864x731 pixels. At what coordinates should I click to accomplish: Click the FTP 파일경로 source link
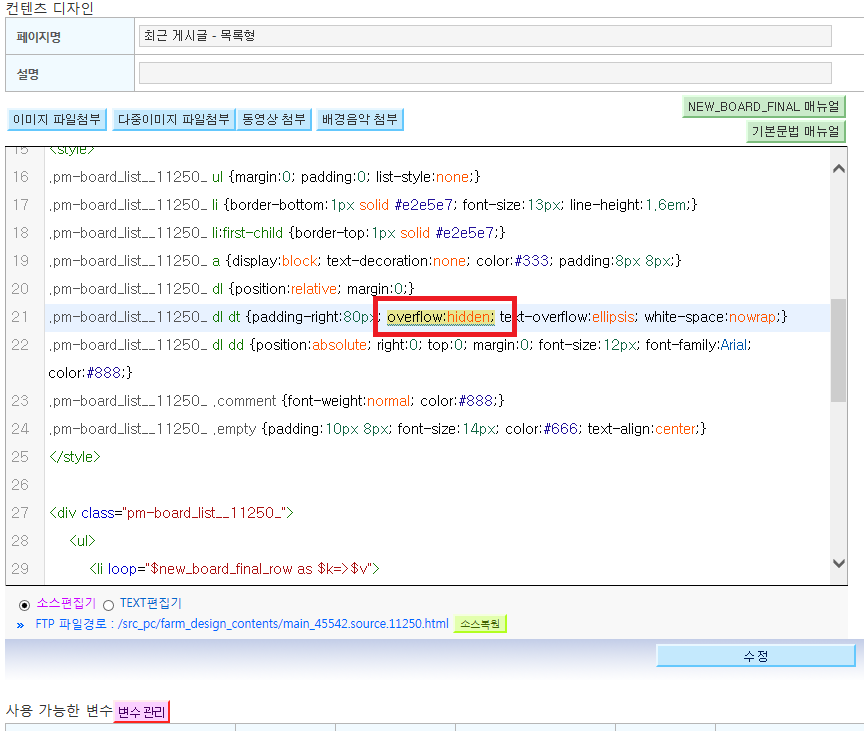[242, 624]
